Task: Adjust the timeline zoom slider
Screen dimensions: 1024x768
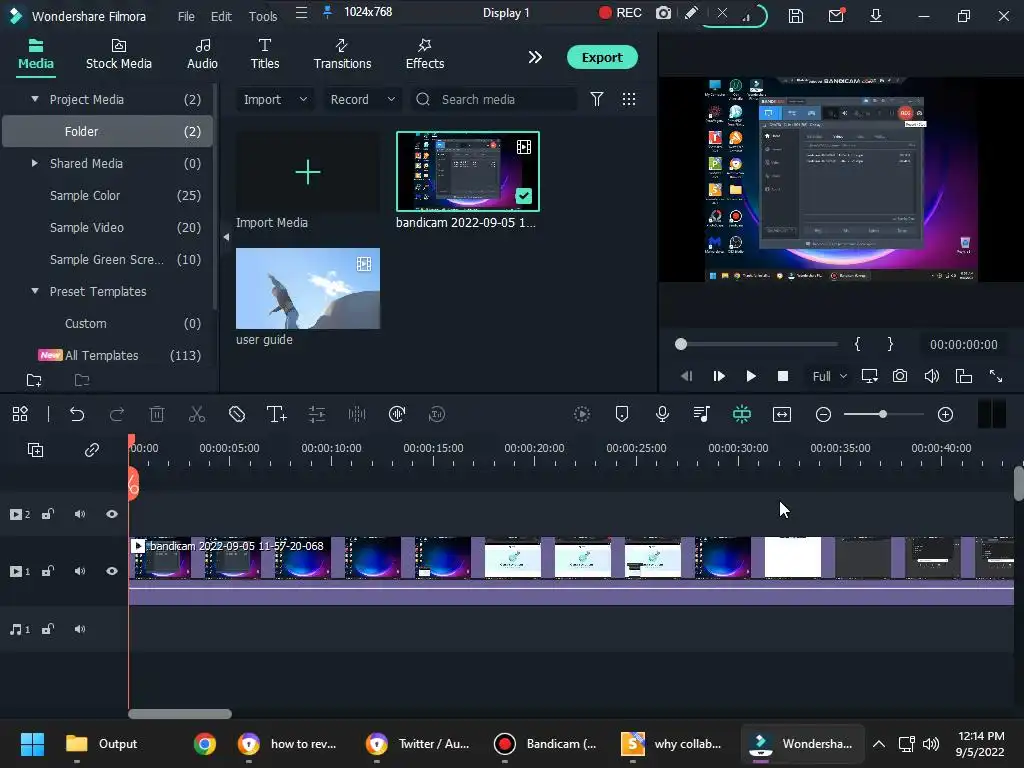Action: point(883,415)
